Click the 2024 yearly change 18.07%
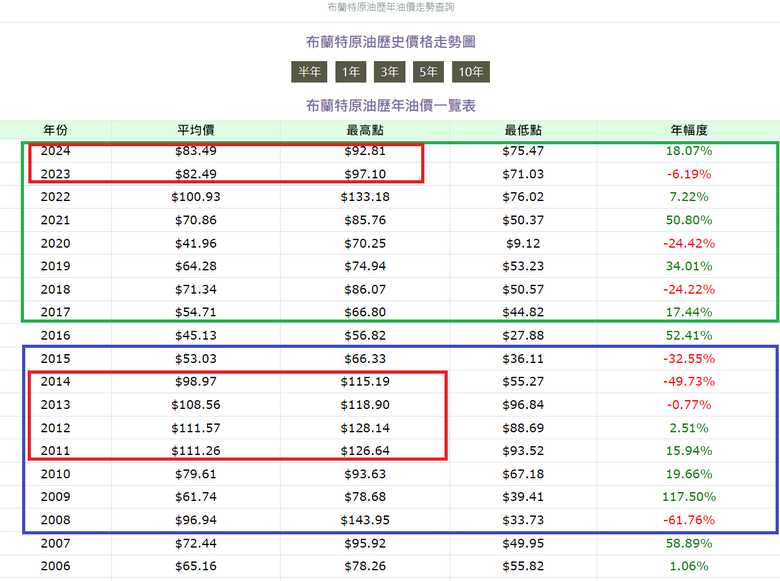This screenshot has height=581, width=780. point(689,151)
